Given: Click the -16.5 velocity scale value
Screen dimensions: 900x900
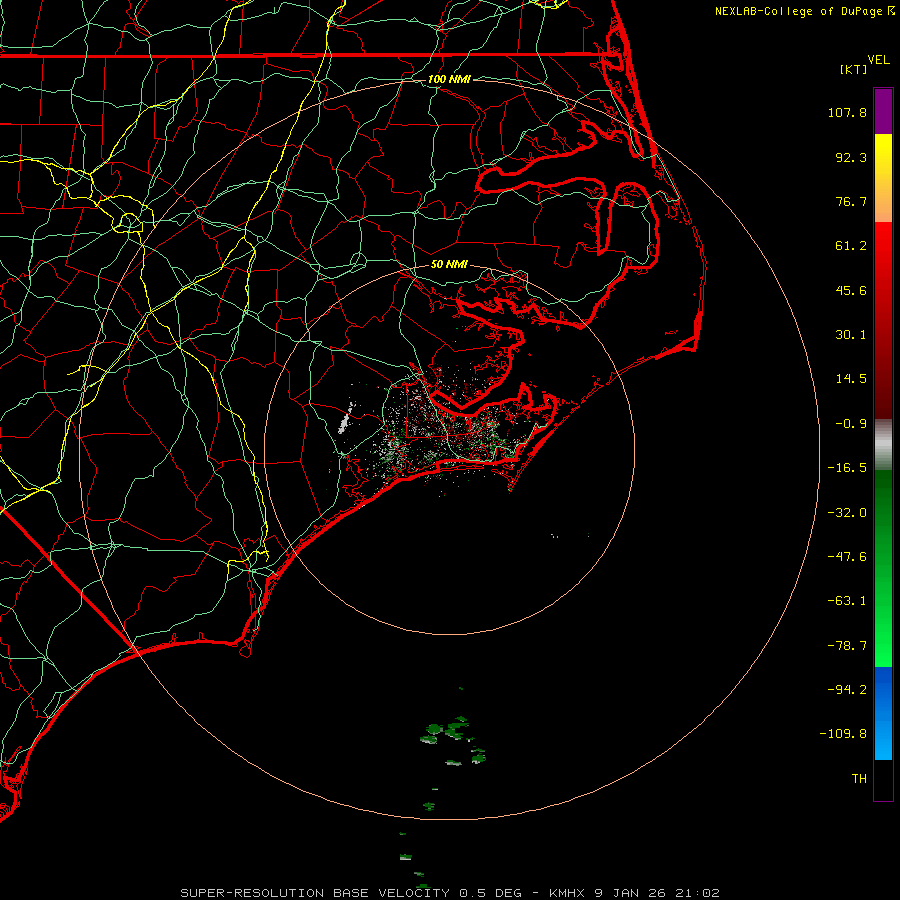Looking at the screenshot, I should [x=847, y=468].
